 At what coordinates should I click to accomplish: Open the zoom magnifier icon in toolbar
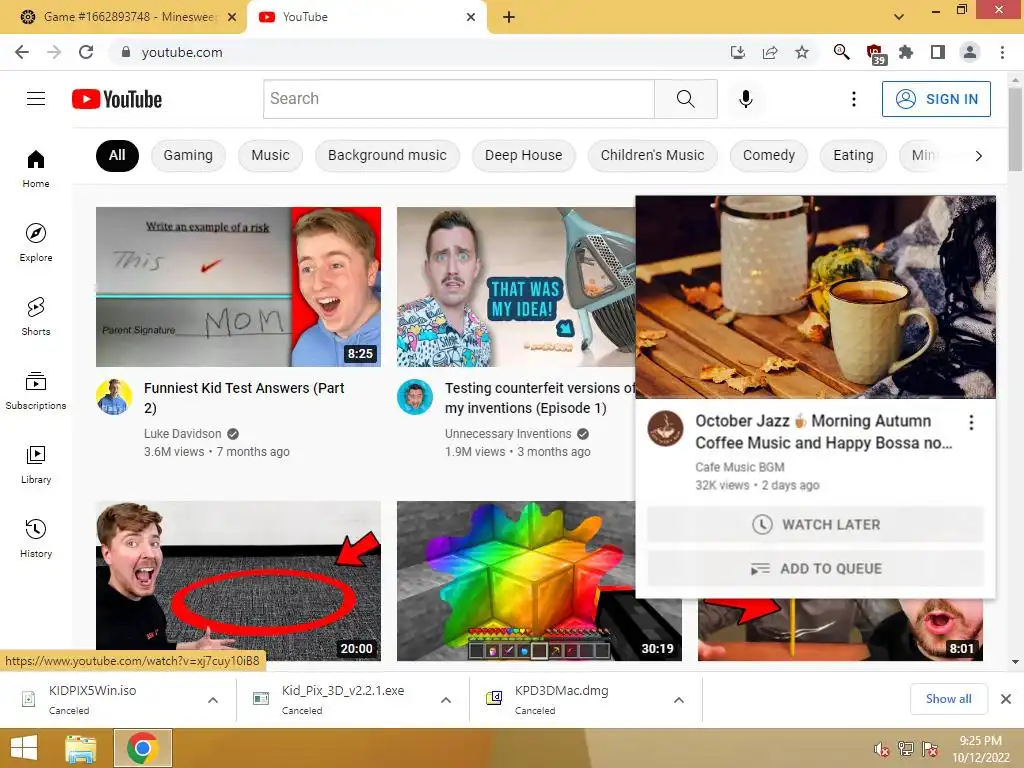tap(841, 52)
